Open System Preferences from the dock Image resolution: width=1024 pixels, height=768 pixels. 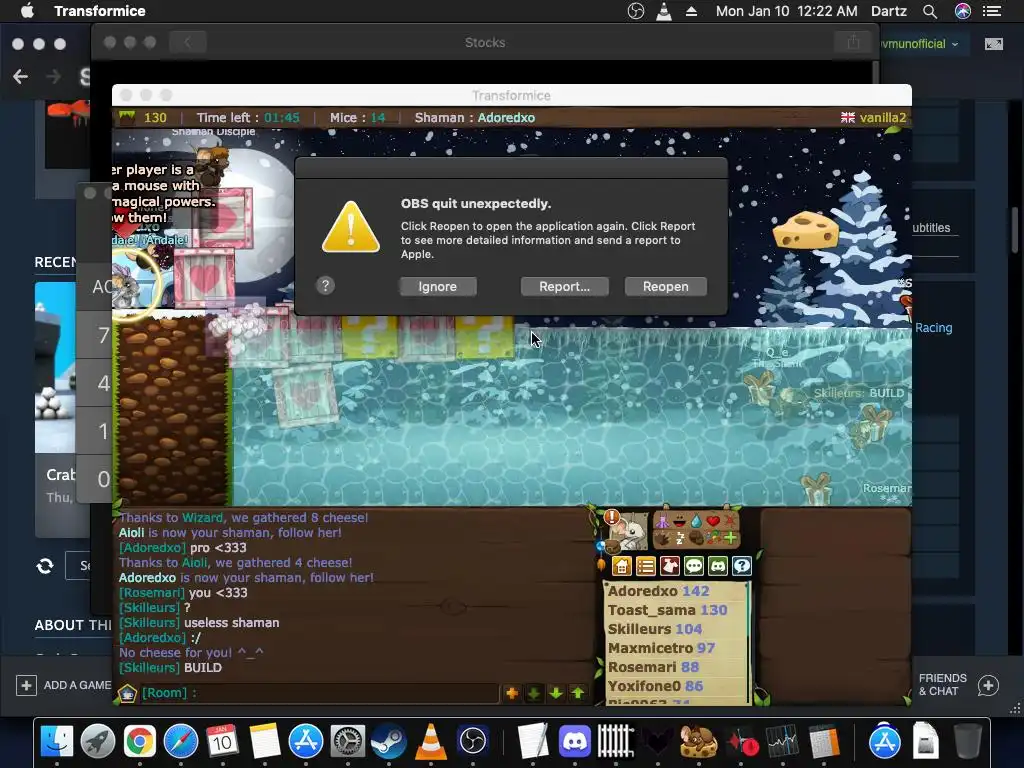(x=347, y=741)
